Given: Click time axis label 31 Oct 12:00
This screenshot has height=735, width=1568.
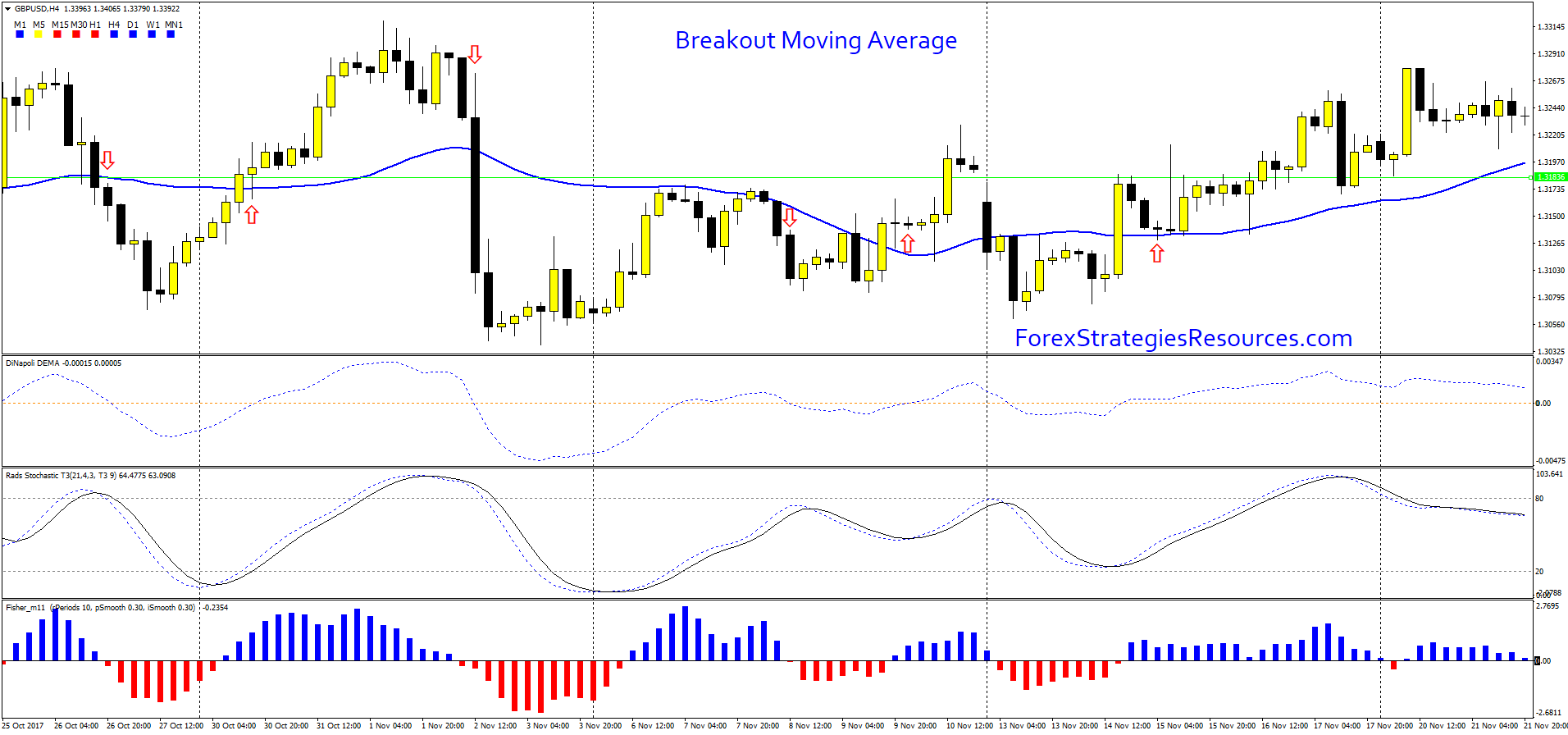Looking at the screenshot, I should (339, 726).
